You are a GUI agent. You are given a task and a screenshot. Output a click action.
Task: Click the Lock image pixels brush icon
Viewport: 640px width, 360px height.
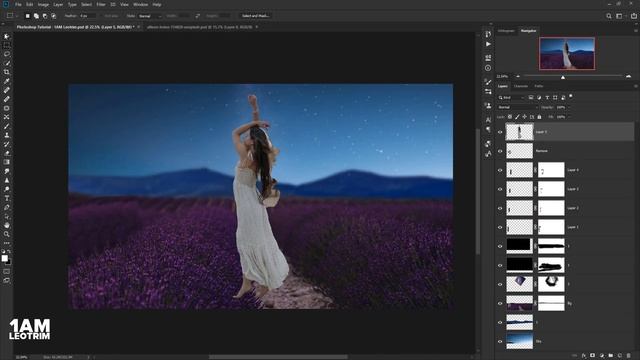517,117
